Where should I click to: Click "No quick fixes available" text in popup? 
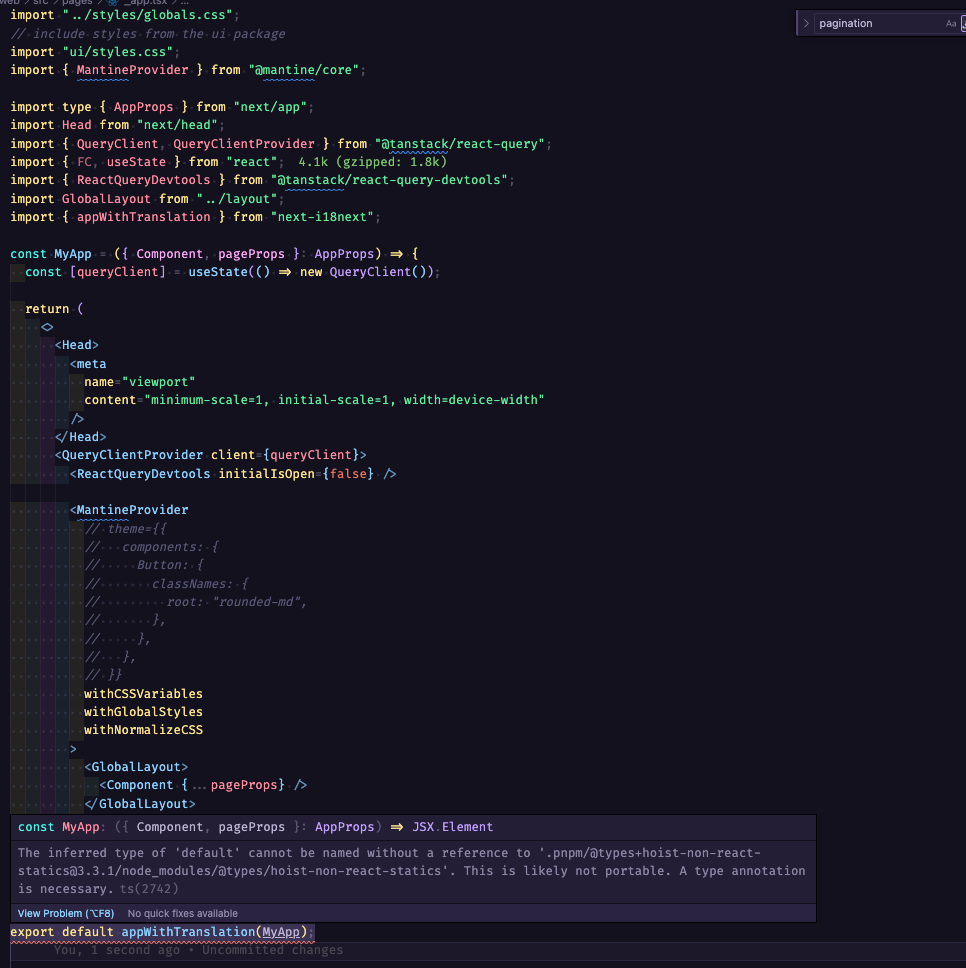coord(183,913)
